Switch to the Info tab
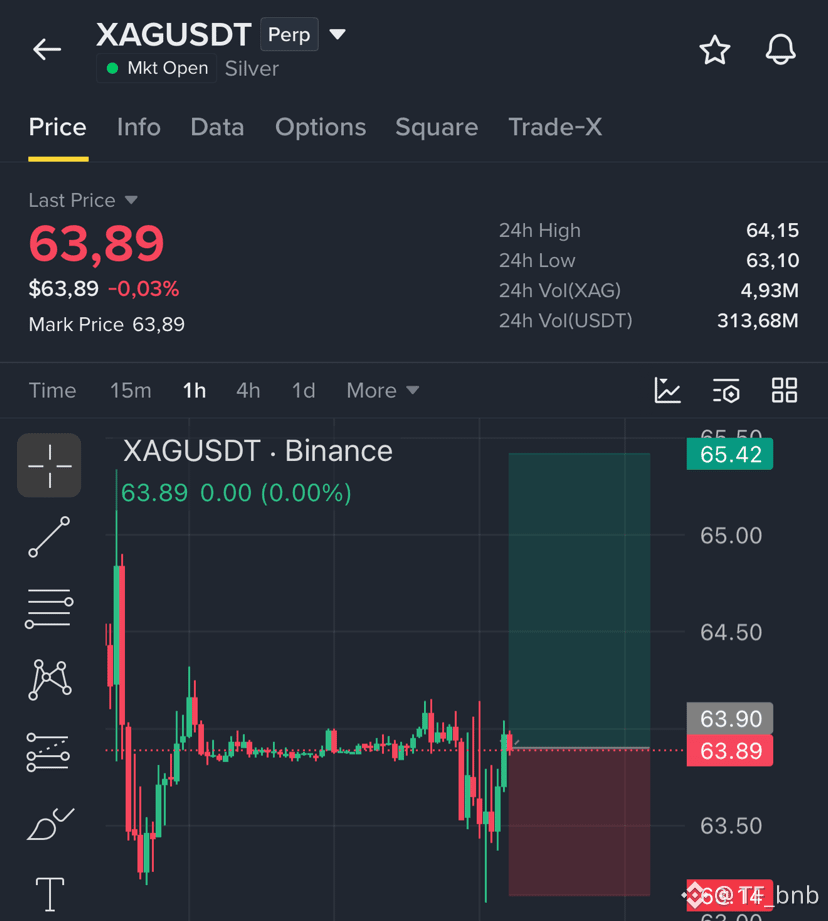The height and width of the screenshot is (921, 828). point(139,127)
